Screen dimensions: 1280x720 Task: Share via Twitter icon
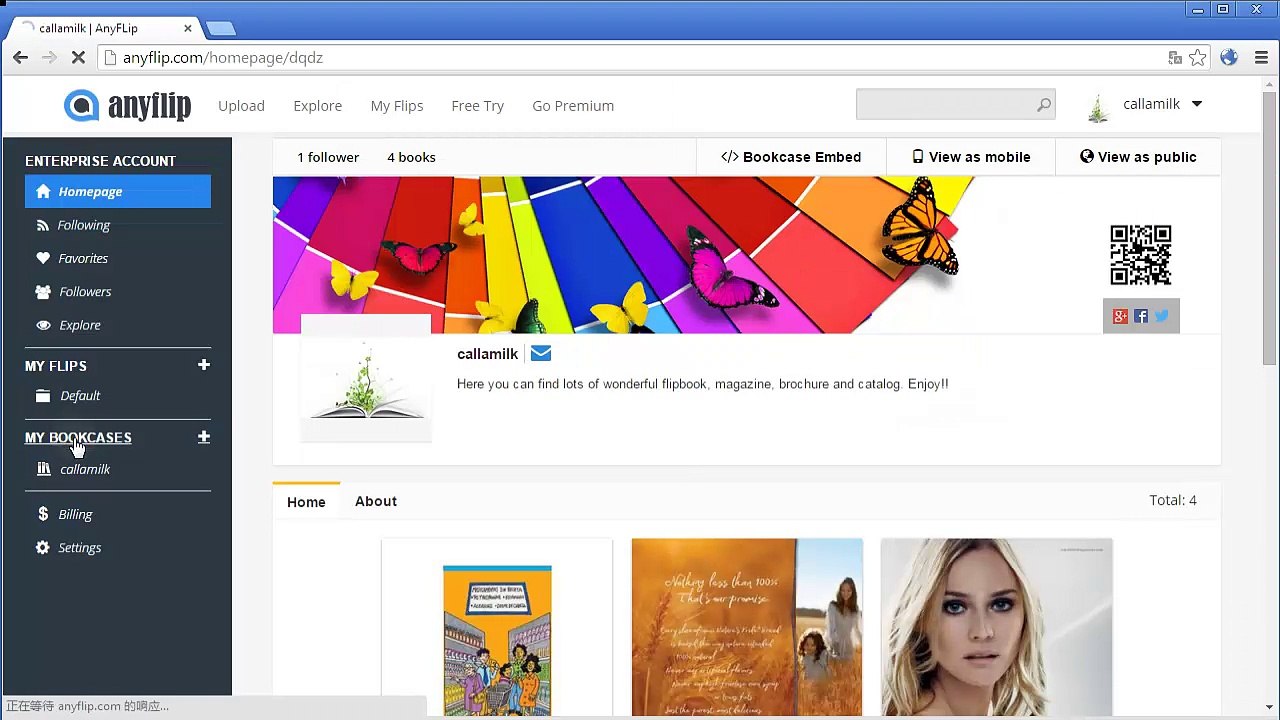coord(1161,316)
